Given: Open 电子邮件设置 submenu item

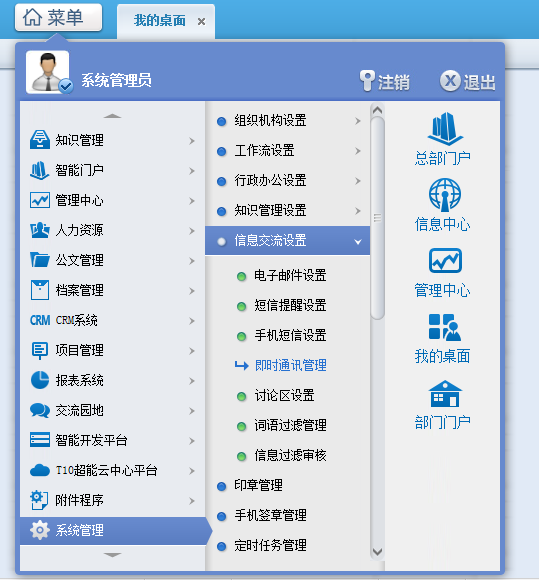Looking at the screenshot, I should tap(290, 275).
